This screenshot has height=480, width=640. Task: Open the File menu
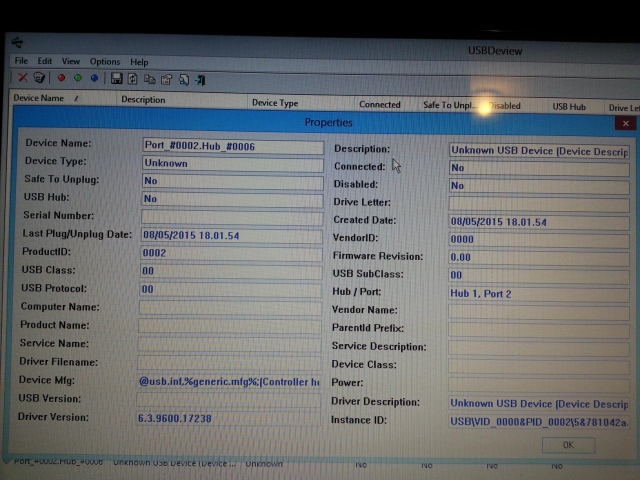(21, 61)
